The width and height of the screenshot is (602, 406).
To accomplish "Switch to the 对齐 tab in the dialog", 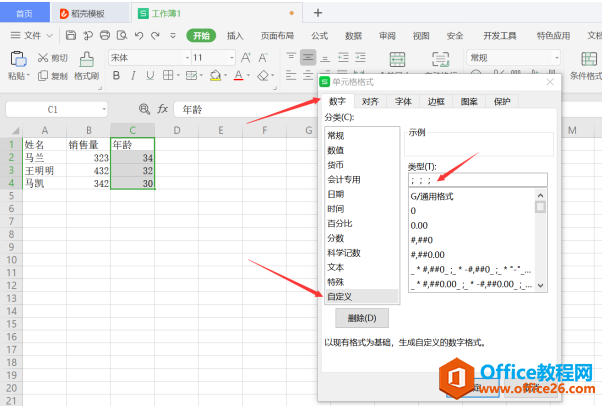I will click(370, 101).
